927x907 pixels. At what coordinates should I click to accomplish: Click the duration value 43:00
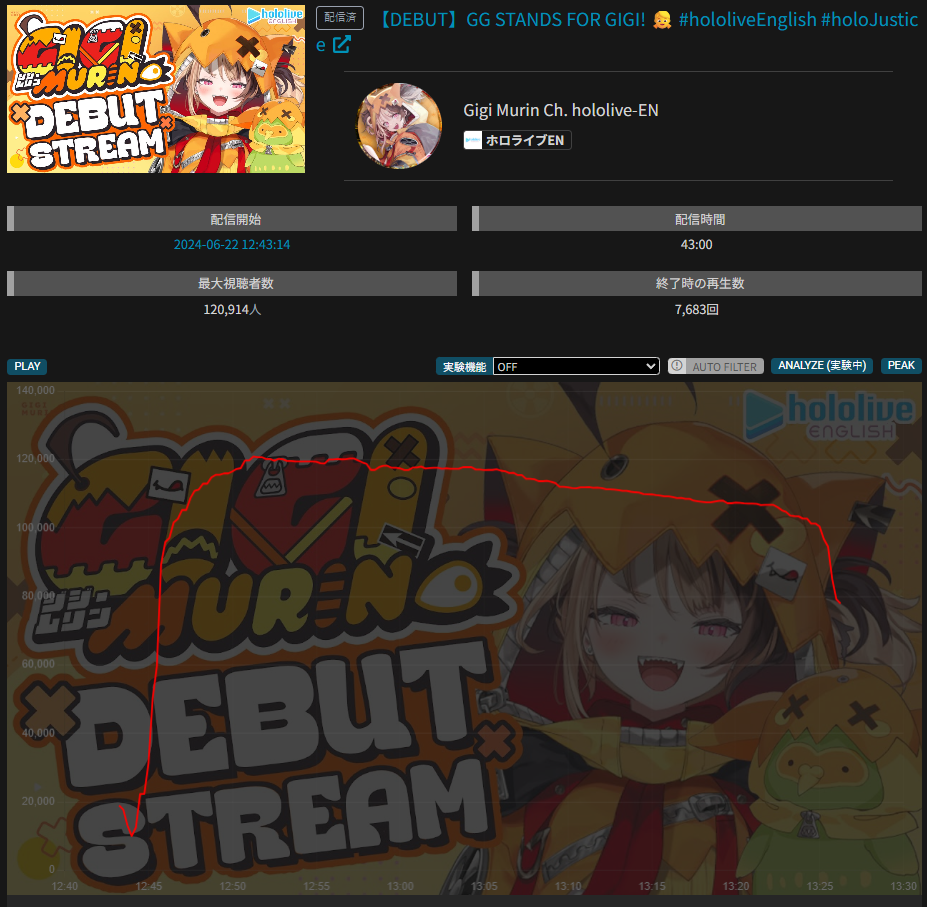pyautogui.click(x=696, y=244)
